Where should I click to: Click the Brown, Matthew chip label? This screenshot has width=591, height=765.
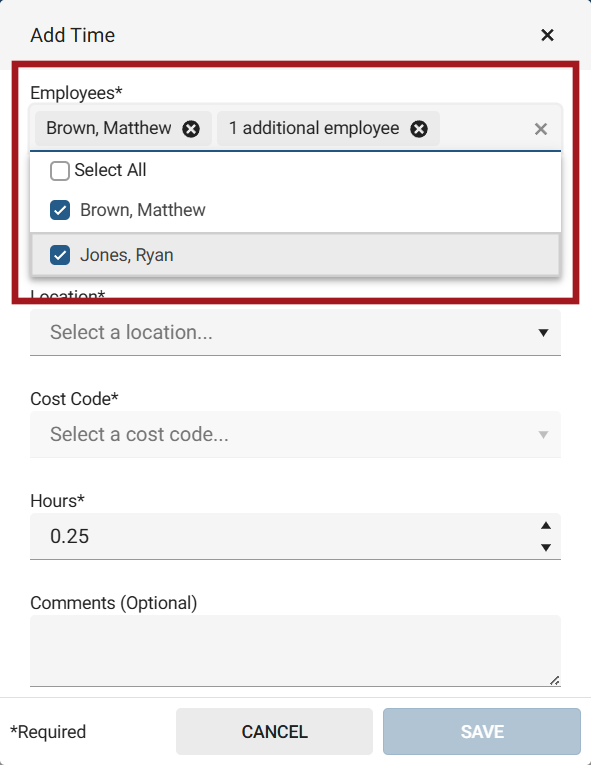tap(109, 128)
